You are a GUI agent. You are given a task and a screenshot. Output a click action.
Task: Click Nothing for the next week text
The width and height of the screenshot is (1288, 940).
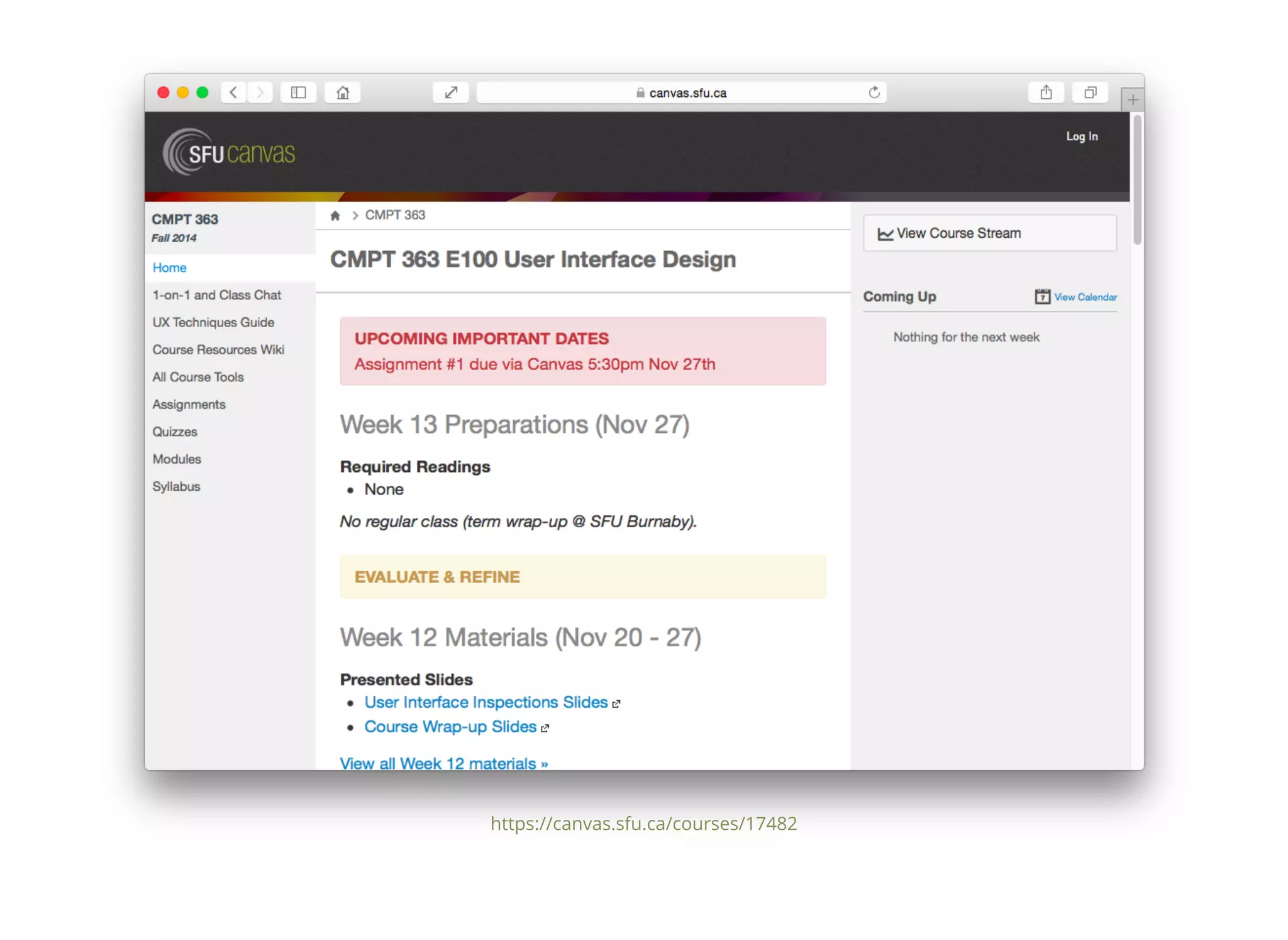(967, 337)
